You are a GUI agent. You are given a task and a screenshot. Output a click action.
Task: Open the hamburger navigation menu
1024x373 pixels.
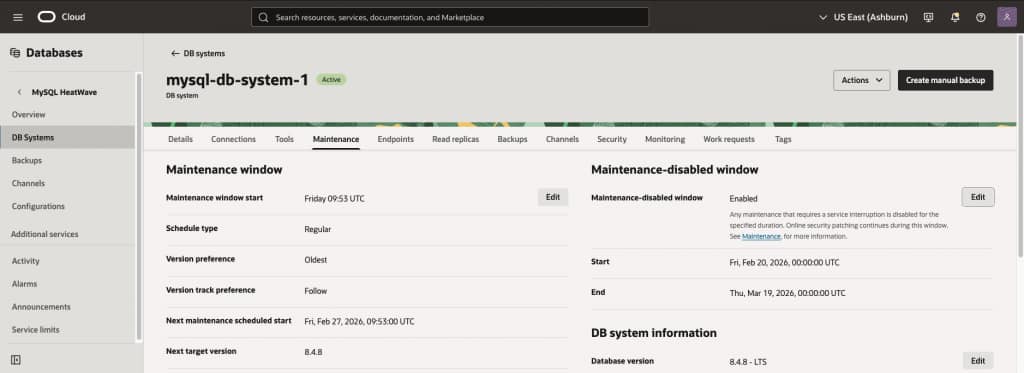point(18,17)
